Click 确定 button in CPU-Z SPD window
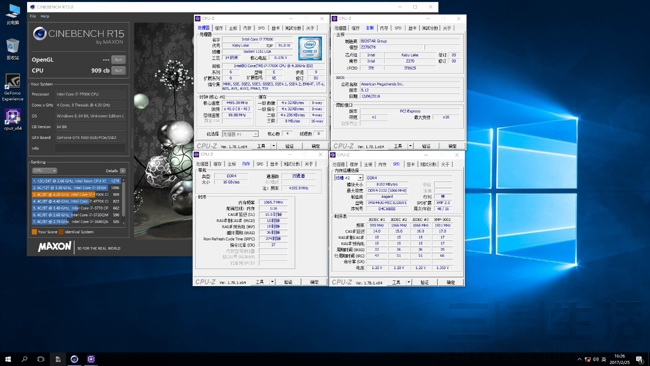Image resolution: width=650 pixels, height=366 pixels. click(x=451, y=282)
